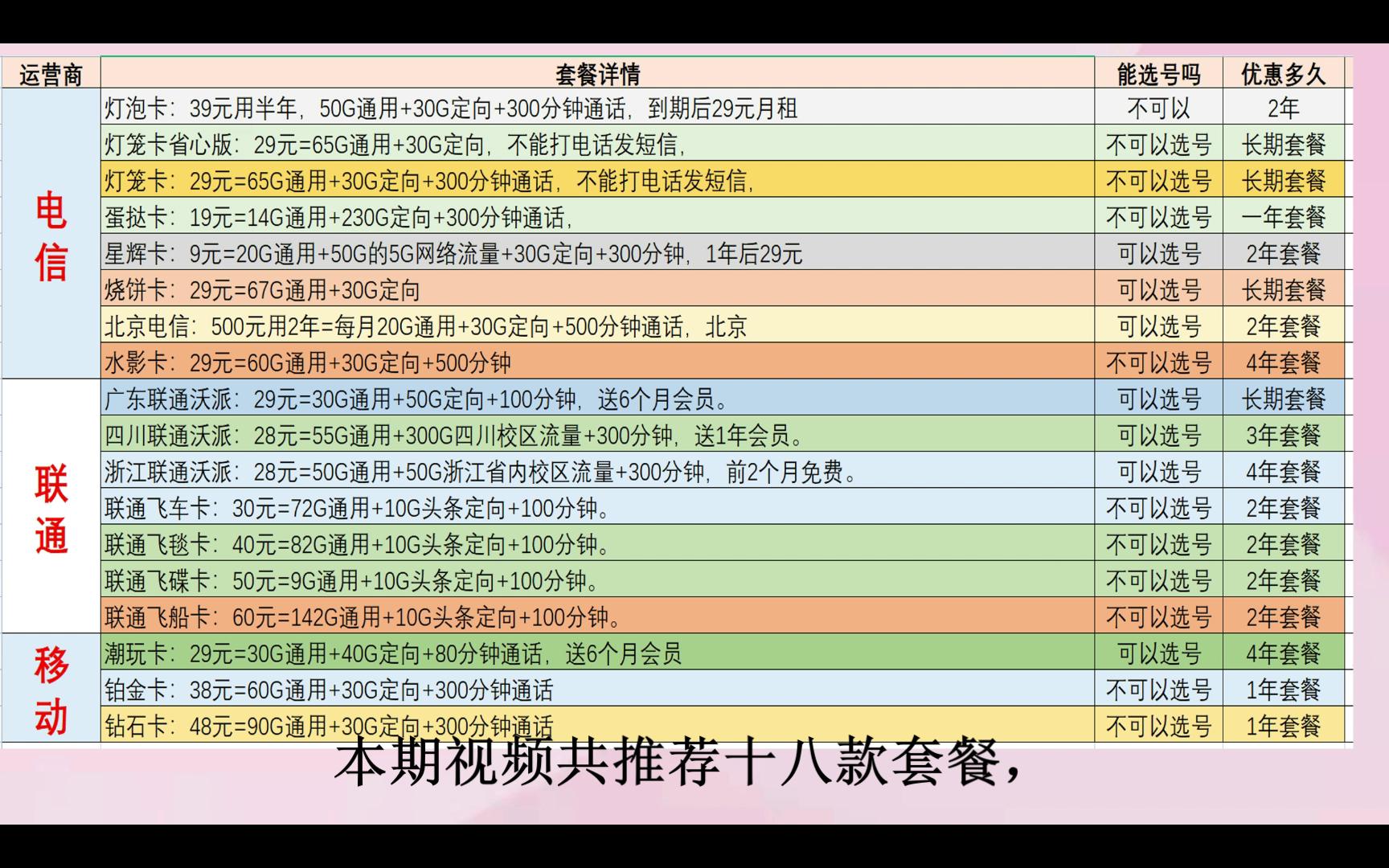
Task: Select the 联通飞船卡 60元 row
Action: pos(597,616)
